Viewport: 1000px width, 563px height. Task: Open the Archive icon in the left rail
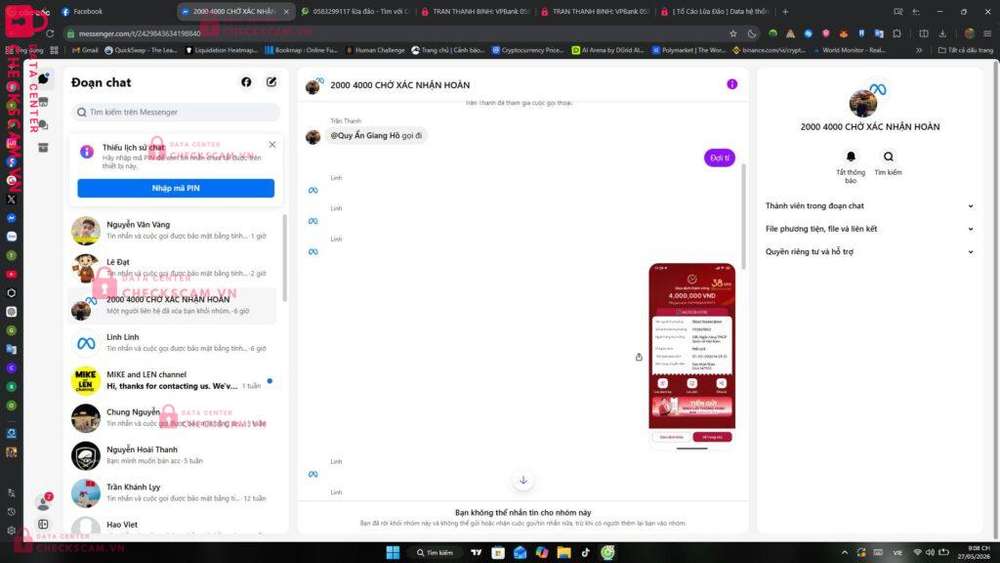pyautogui.click(x=43, y=148)
